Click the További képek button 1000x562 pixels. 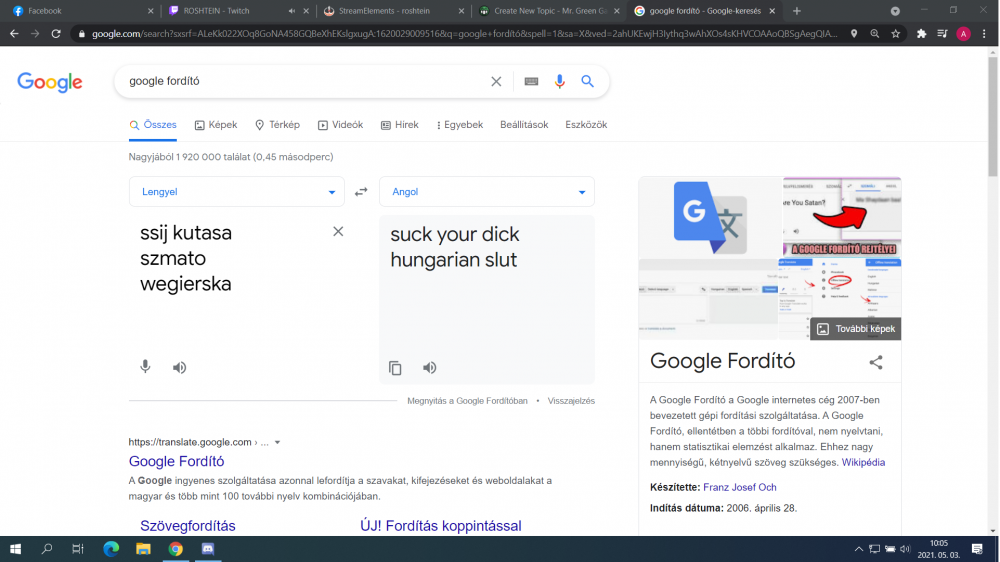click(x=856, y=329)
